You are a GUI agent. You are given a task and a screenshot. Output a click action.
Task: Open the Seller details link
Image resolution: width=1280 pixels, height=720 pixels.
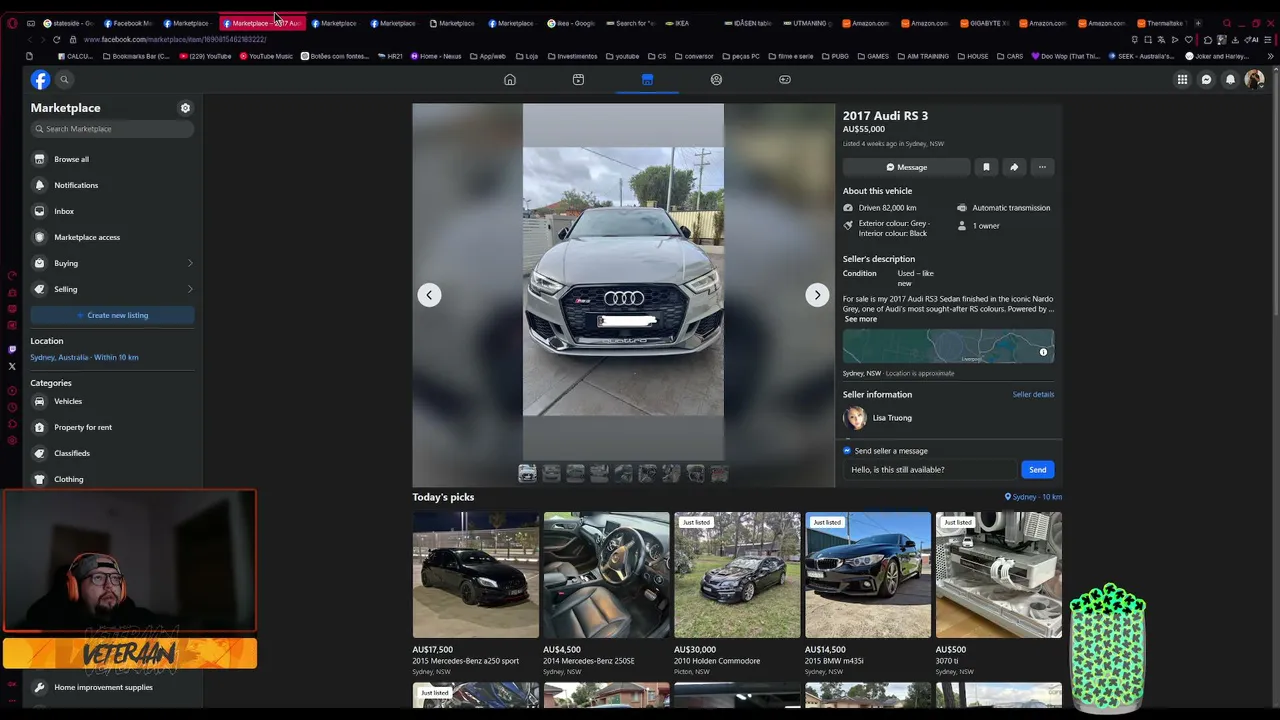[1033, 394]
